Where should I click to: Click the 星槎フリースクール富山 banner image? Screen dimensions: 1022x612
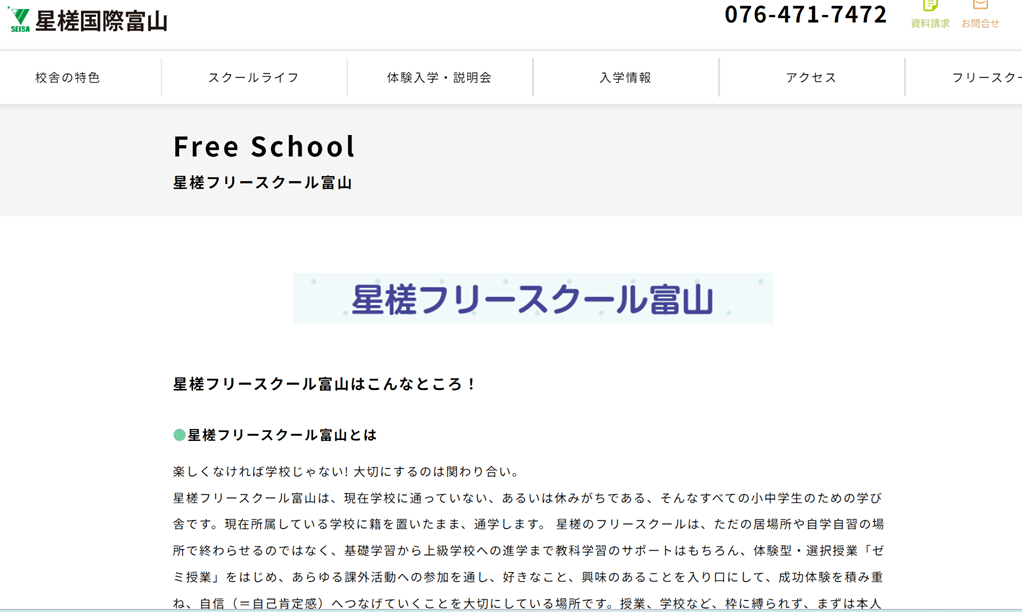pyautogui.click(x=533, y=299)
